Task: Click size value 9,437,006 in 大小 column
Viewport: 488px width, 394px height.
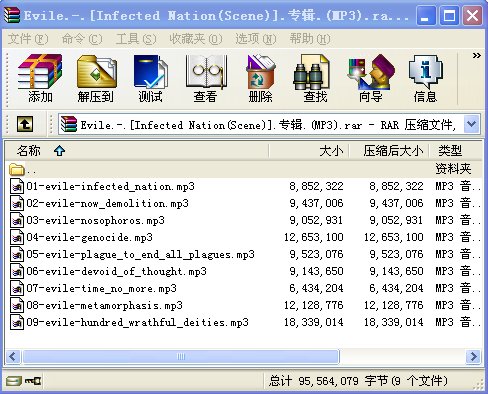Action: point(316,203)
